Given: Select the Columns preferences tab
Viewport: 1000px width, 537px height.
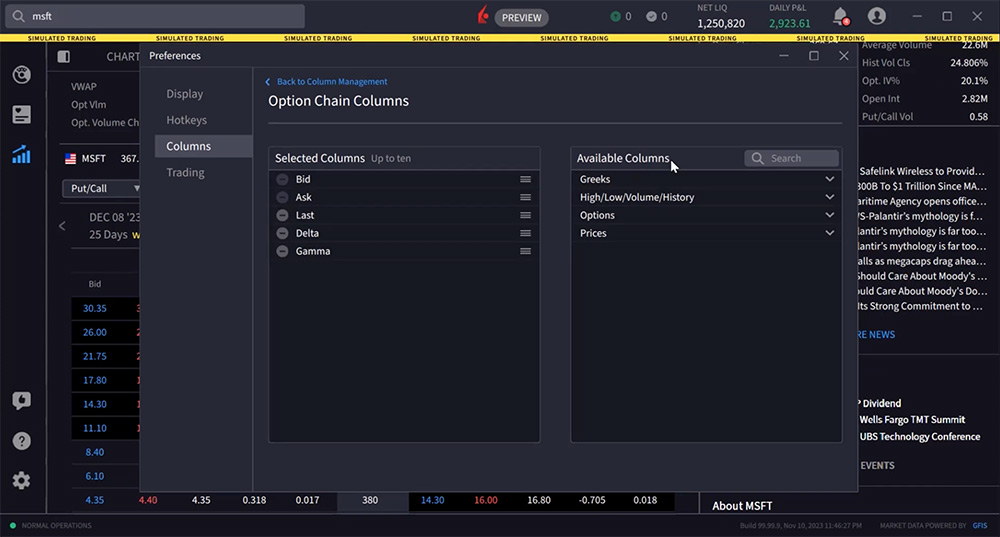Looking at the screenshot, I should [203, 146].
